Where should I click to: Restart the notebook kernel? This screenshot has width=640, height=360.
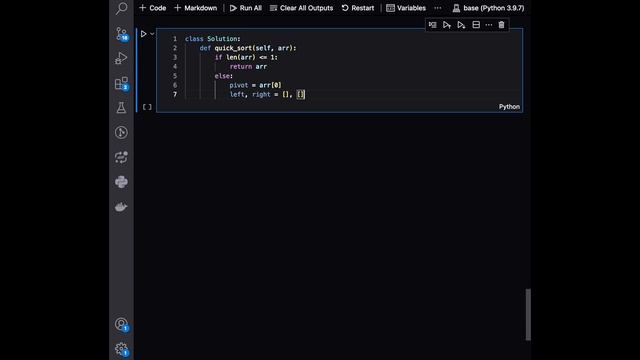point(358,8)
